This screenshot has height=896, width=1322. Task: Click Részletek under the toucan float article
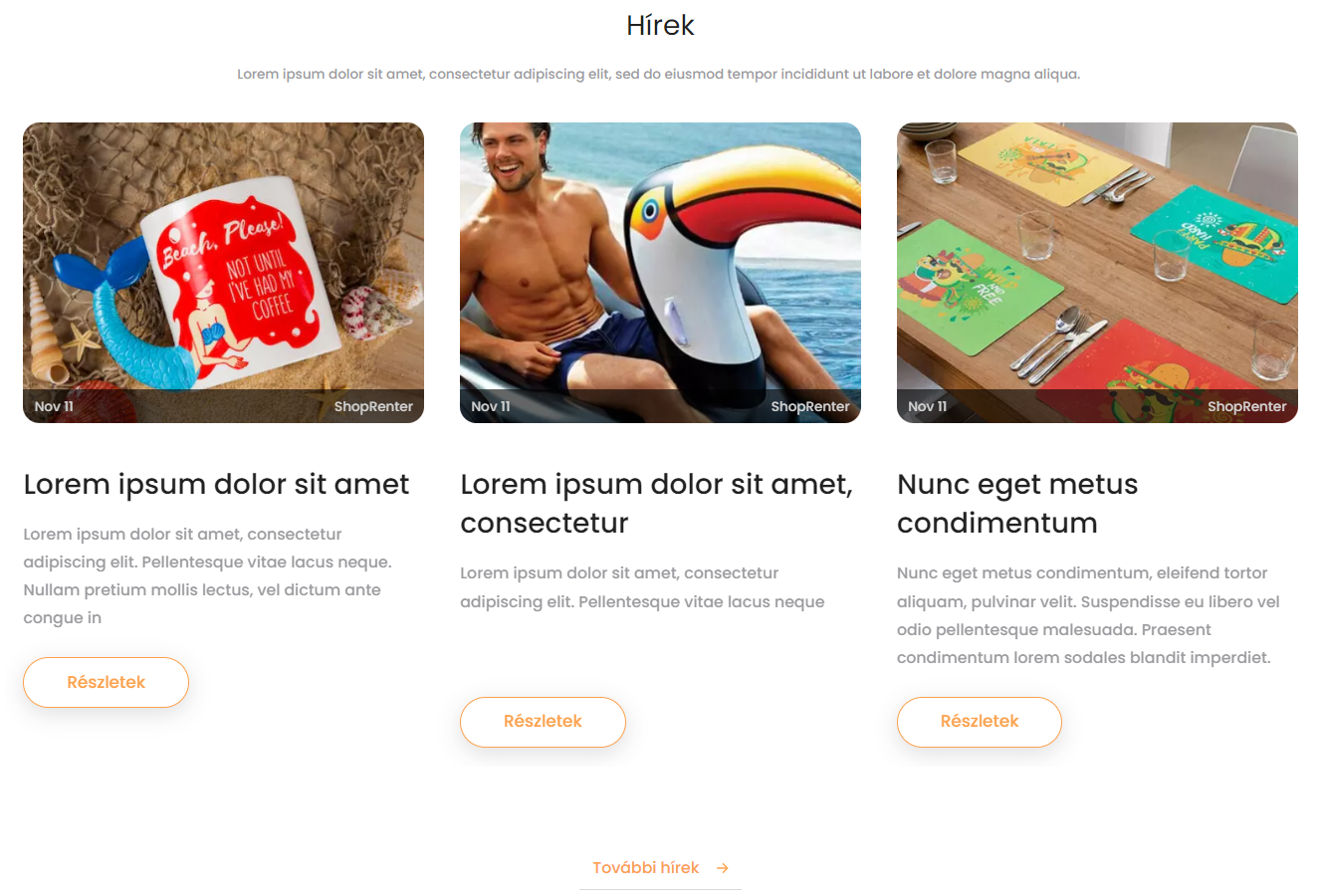[x=543, y=722]
